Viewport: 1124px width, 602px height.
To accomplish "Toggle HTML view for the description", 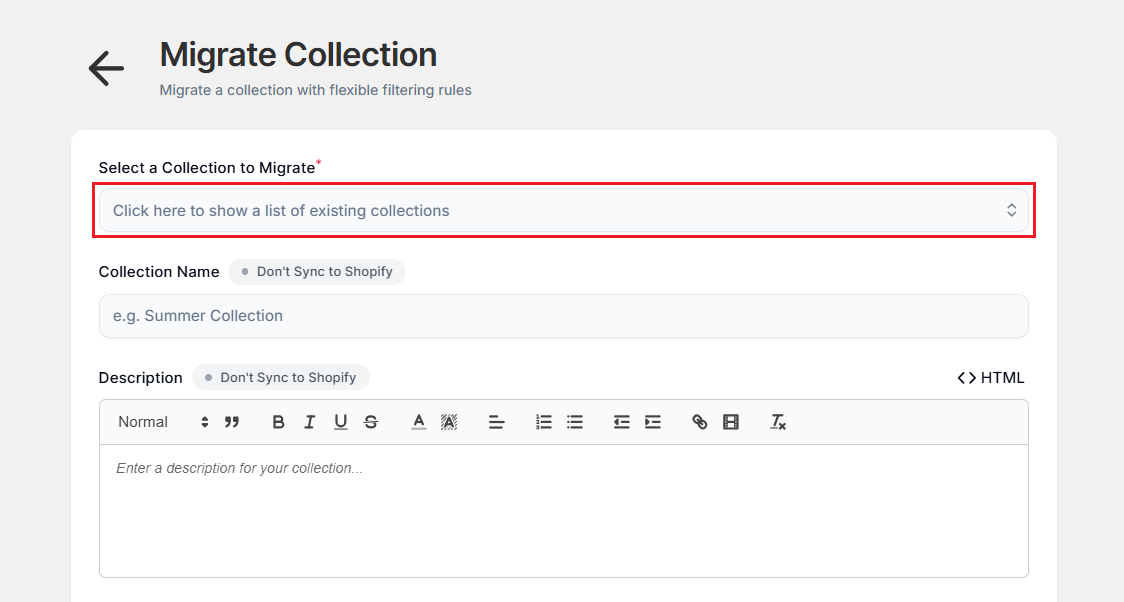I will [x=991, y=377].
